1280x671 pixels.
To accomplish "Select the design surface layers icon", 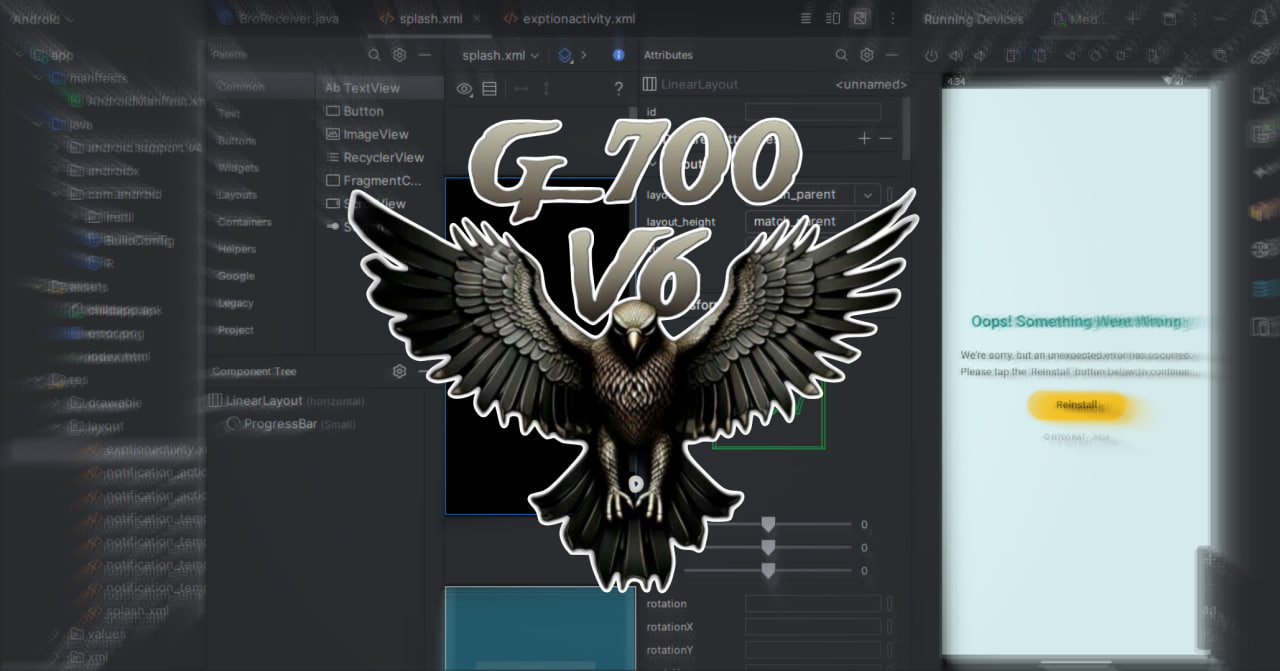I will point(565,55).
